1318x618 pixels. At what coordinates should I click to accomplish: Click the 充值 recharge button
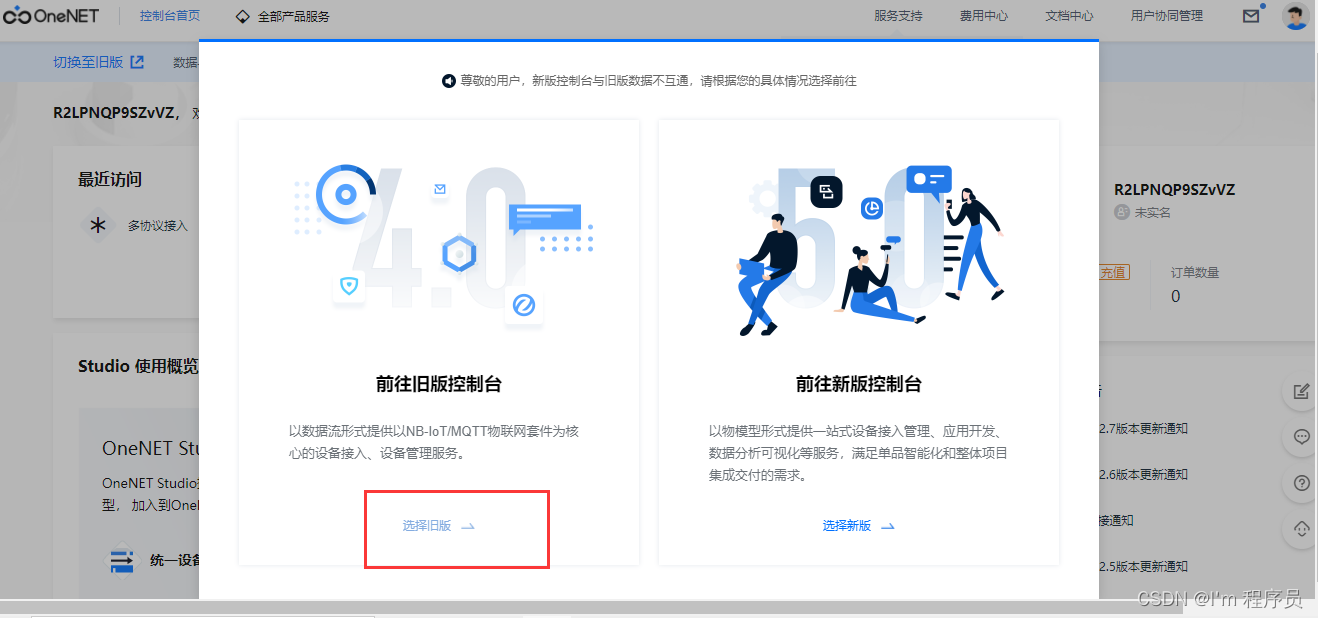1113,271
